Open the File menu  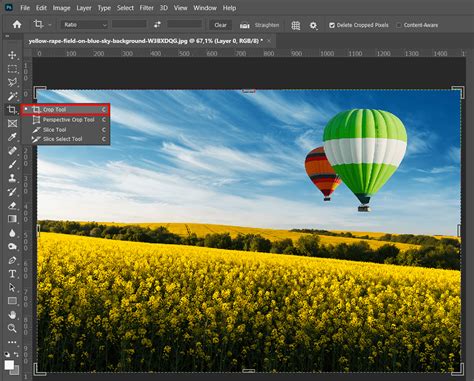(x=25, y=8)
